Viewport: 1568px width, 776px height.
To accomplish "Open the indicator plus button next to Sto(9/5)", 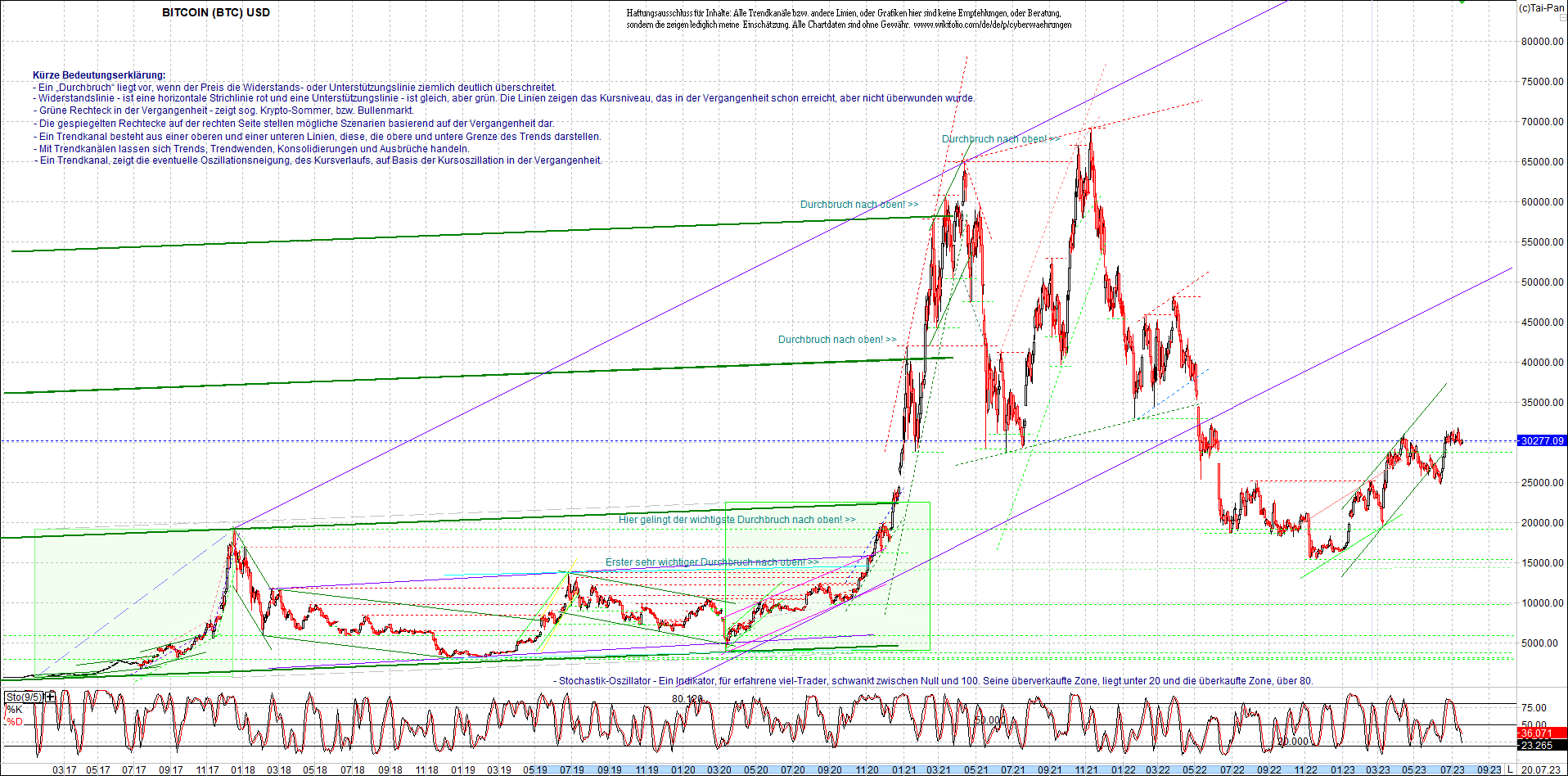I will tap(50, 697).
